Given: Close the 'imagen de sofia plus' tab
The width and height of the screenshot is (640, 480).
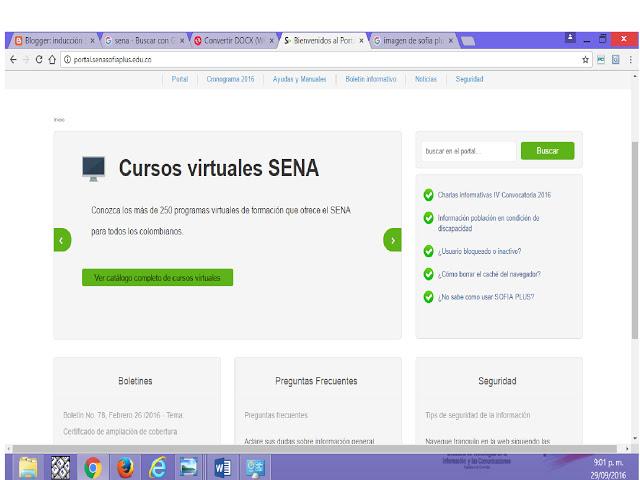Looking at the screenshot, I should [x=451, y=41].
